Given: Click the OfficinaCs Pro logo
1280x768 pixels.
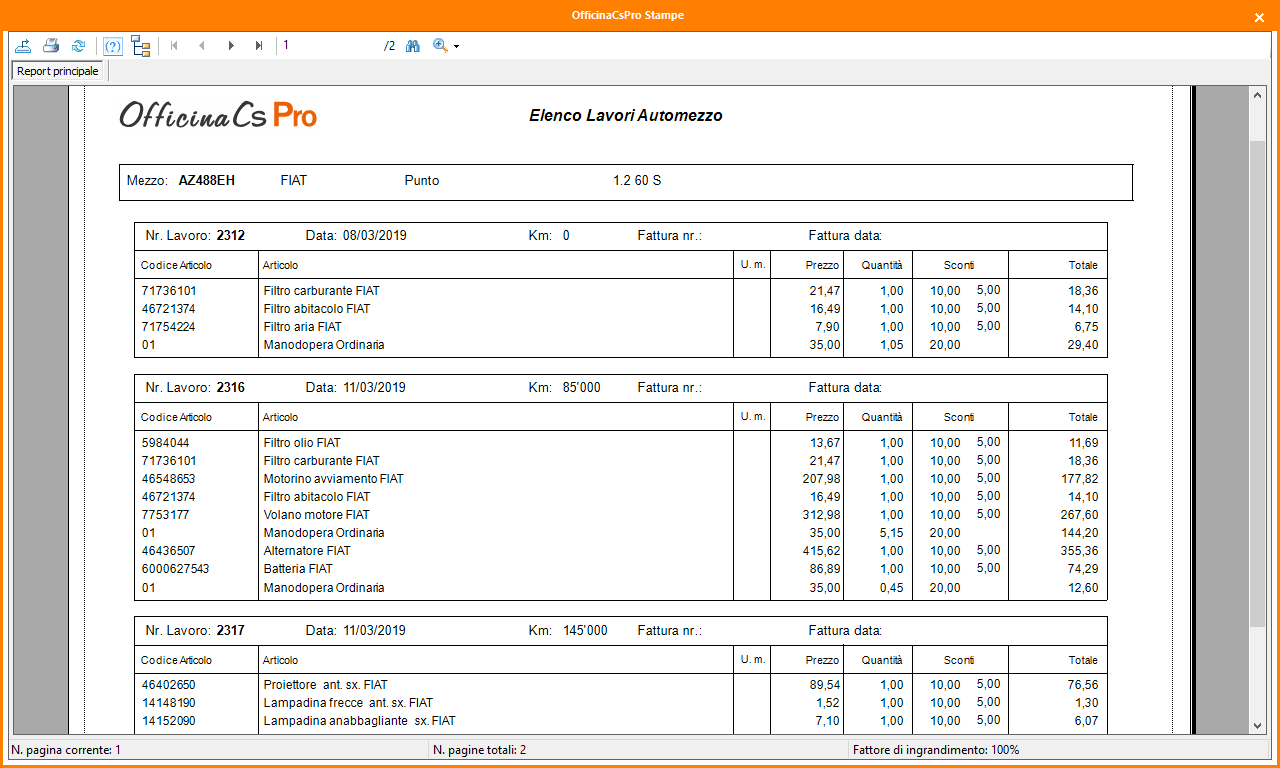Looking at the screenshot, I should 218,115.
